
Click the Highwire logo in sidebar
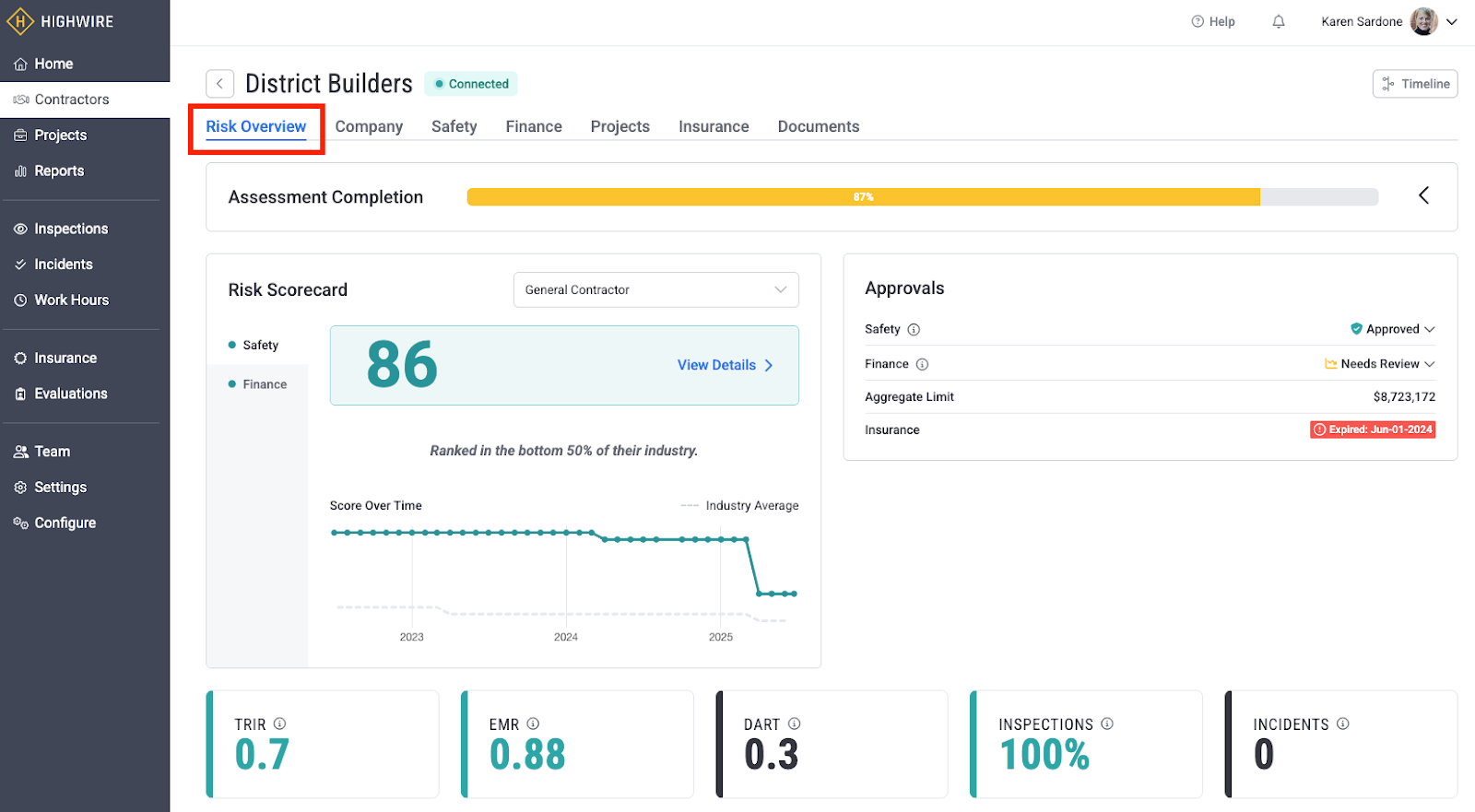(61, 21)
